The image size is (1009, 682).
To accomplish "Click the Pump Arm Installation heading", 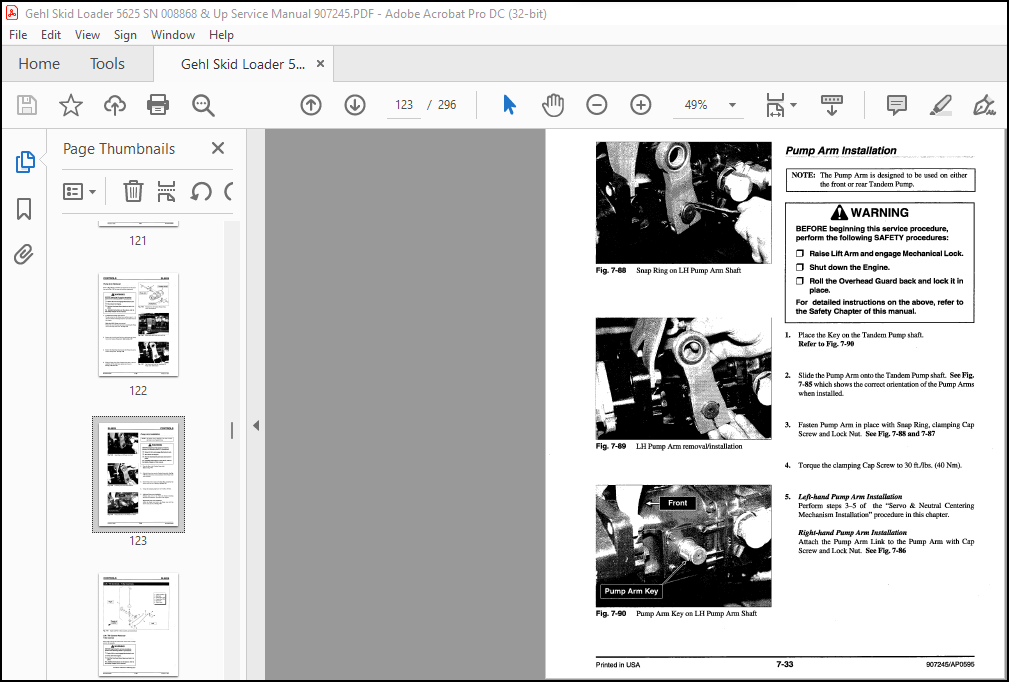I will (x=840, y=151).
